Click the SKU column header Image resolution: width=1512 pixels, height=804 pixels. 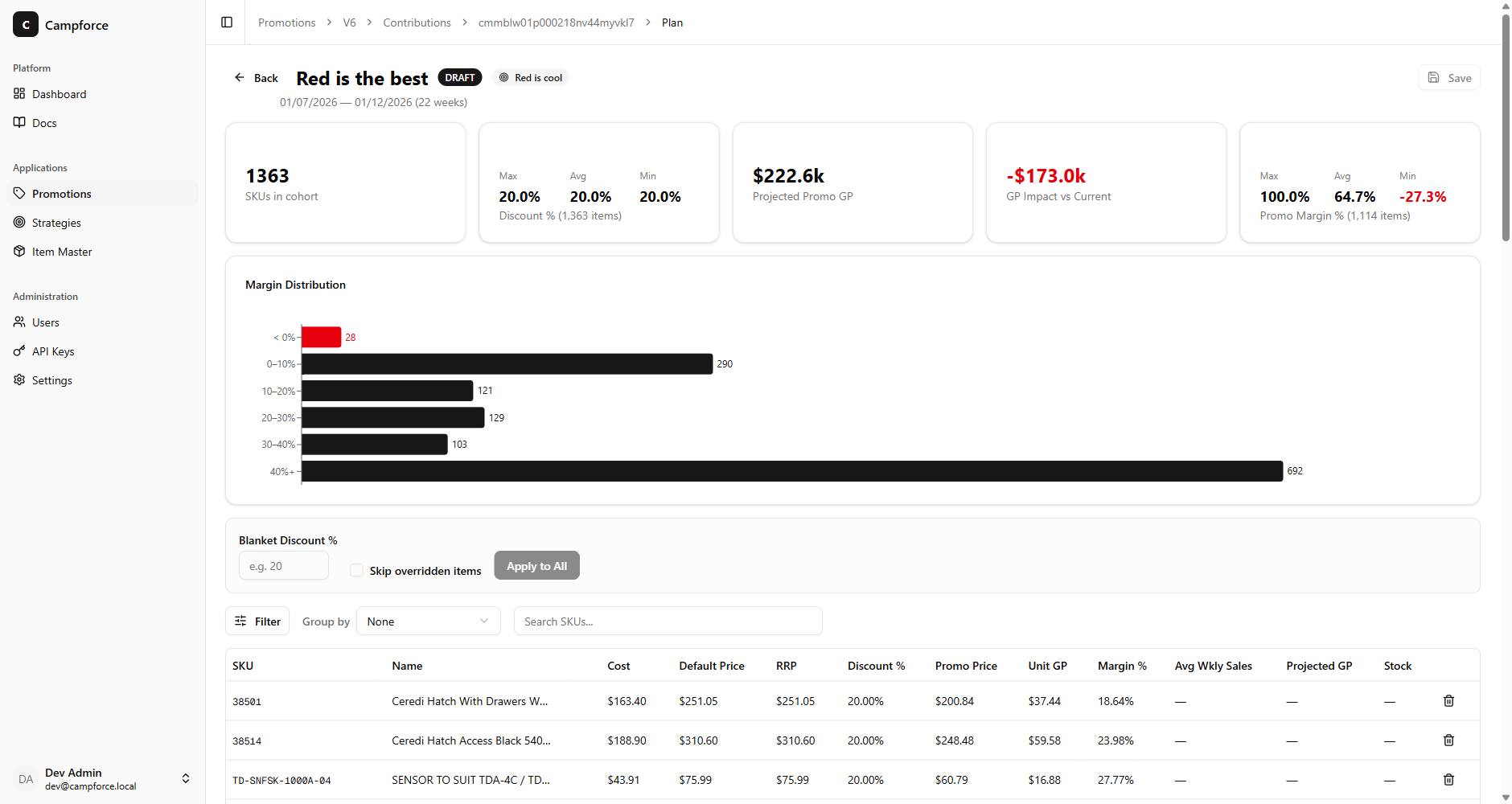pyautogui.click(x=243, y=666)
